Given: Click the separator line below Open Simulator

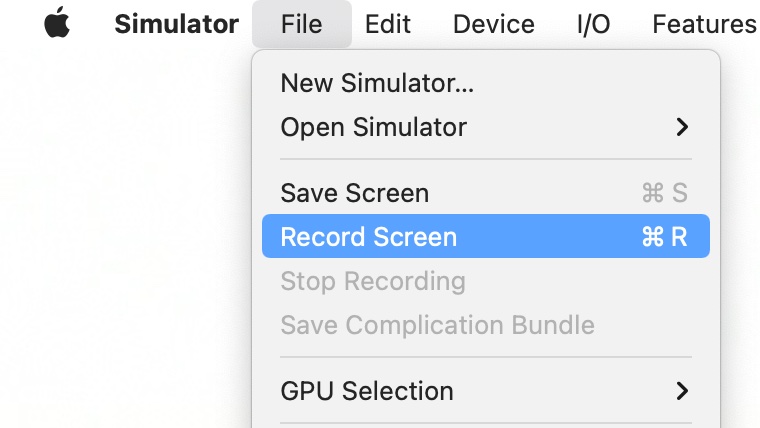Looking at the screenshot, I should 485,159.
